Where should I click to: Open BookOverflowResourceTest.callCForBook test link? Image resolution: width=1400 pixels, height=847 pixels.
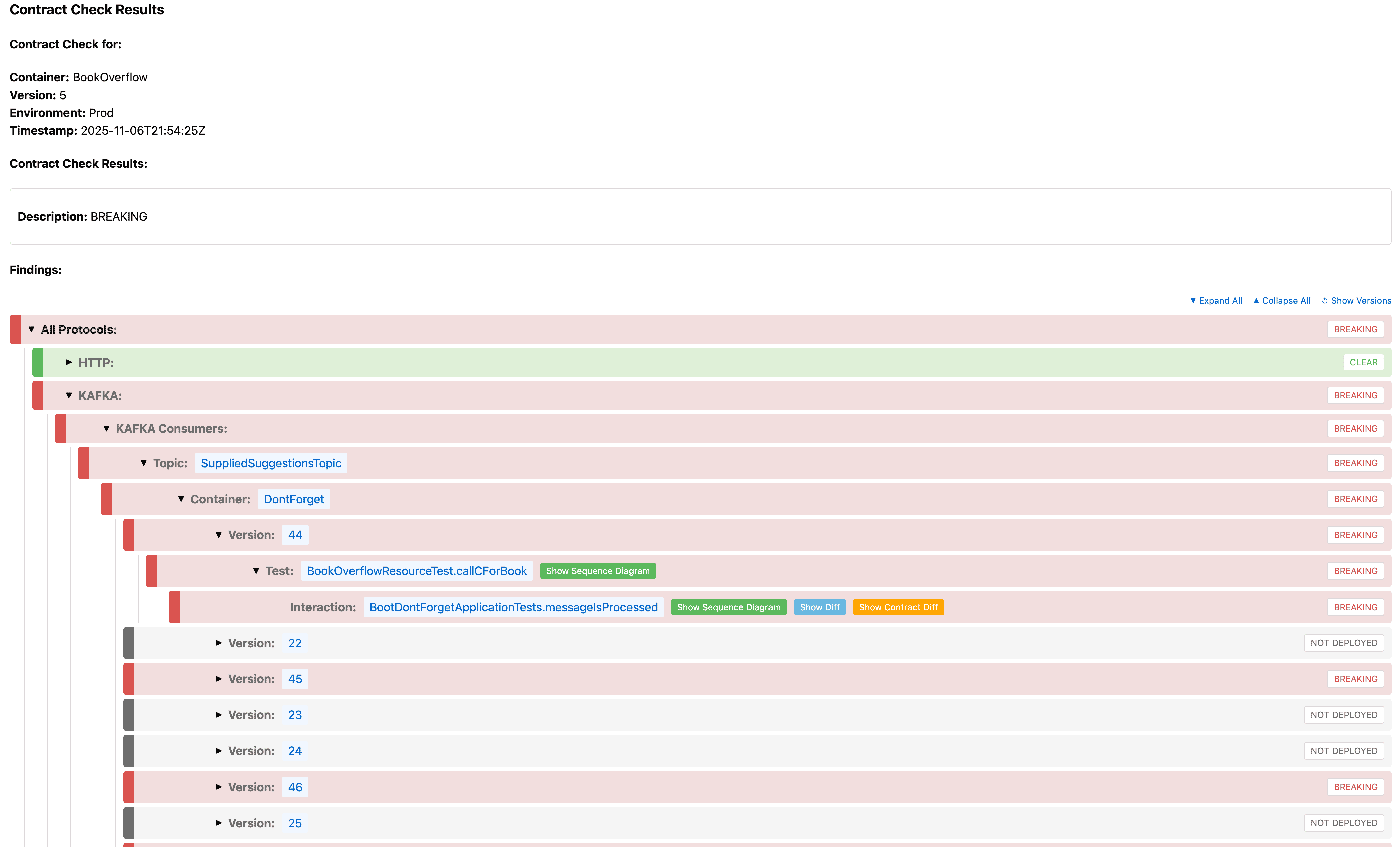tap(416, 571)
